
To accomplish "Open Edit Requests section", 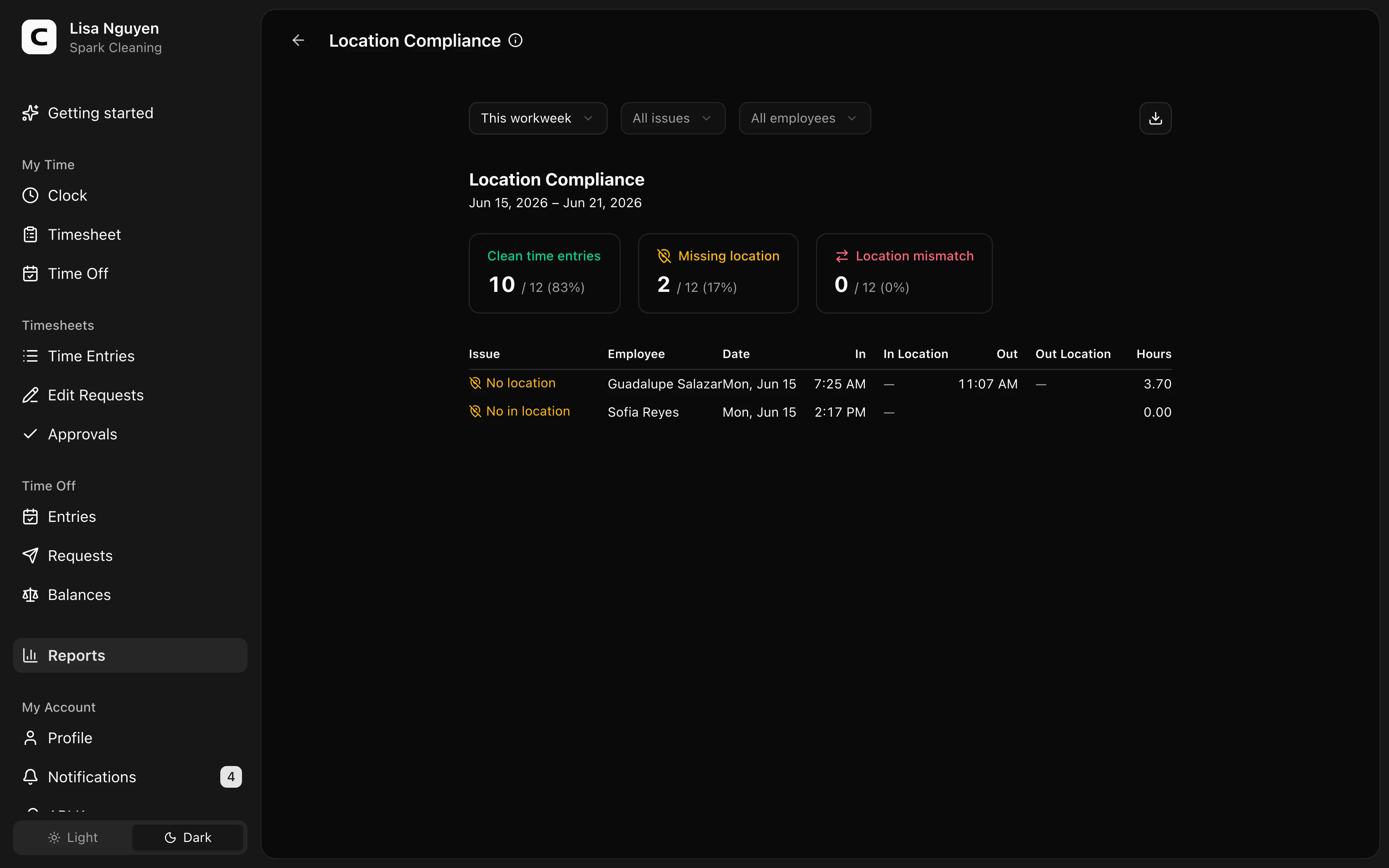I will (x=130, y=395).
